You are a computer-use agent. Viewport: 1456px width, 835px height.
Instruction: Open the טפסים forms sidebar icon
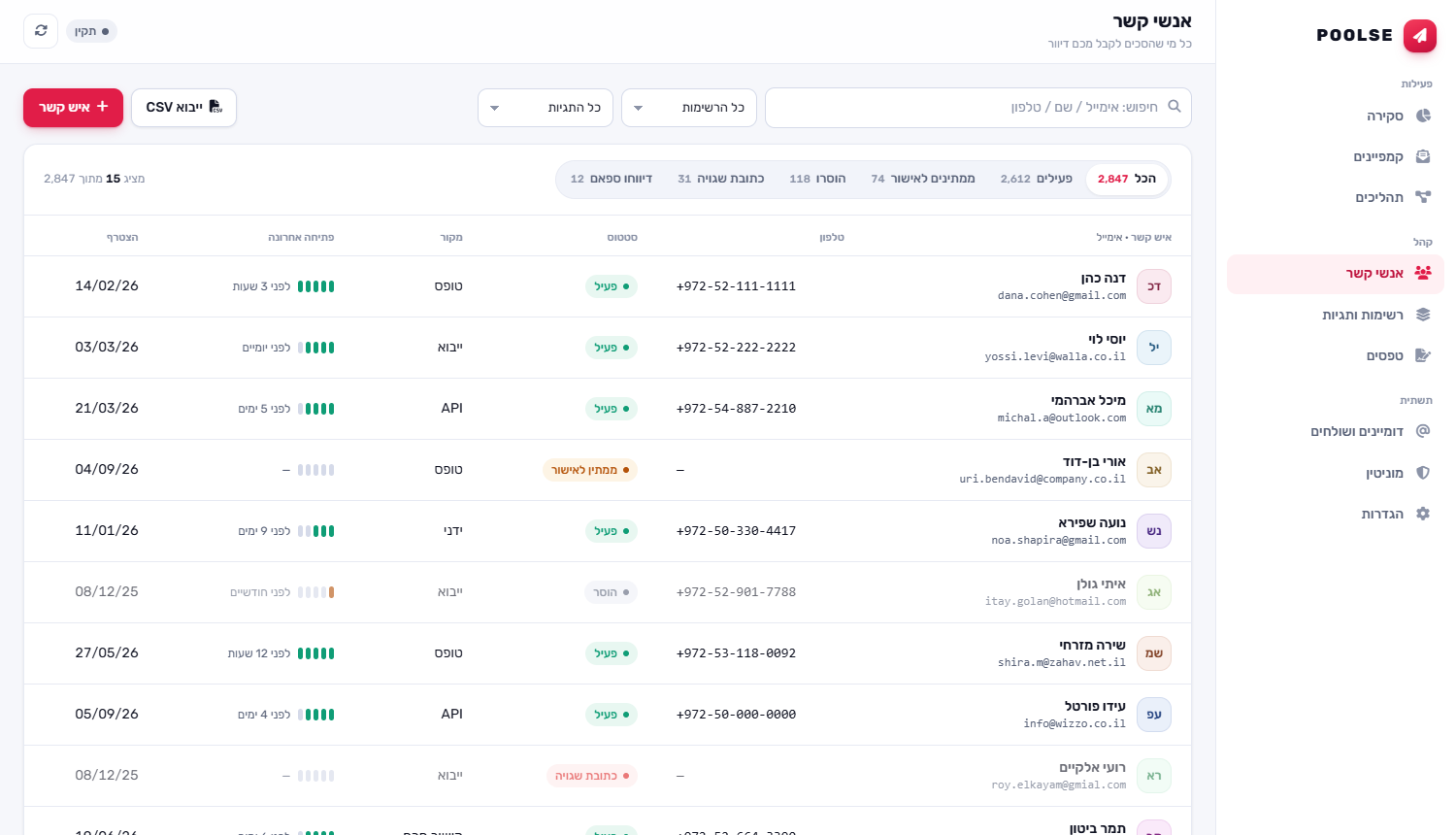(1423, 355)
